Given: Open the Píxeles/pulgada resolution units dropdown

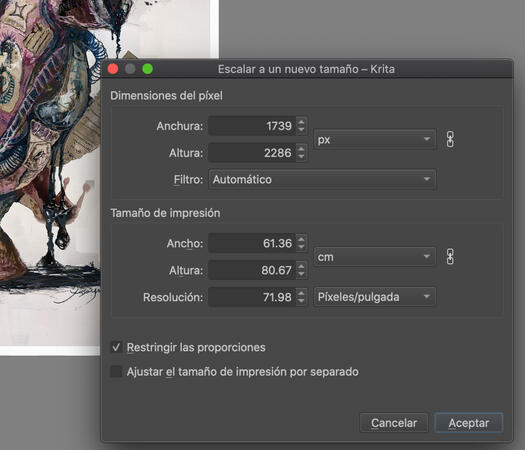Looking at the screenshot, I should [375, 297].
